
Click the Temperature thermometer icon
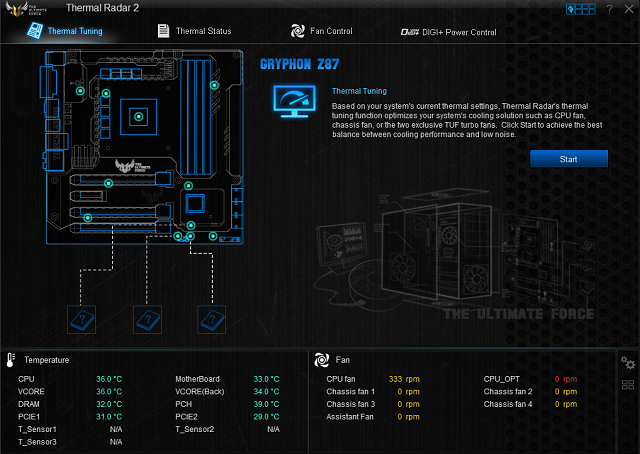click(x=11, y=359)
